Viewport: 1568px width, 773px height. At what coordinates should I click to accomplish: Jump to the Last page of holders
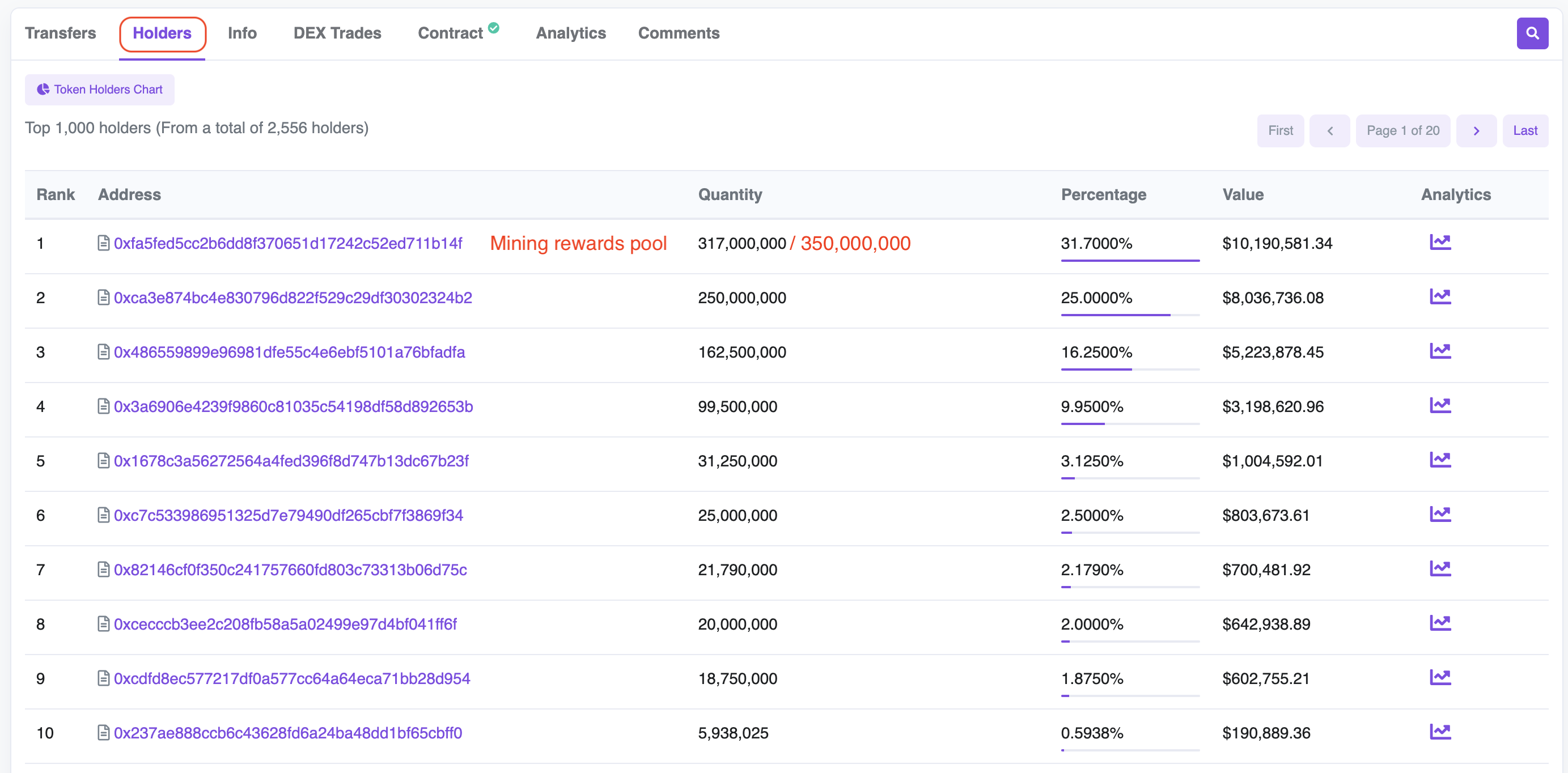coord(1525,131)
